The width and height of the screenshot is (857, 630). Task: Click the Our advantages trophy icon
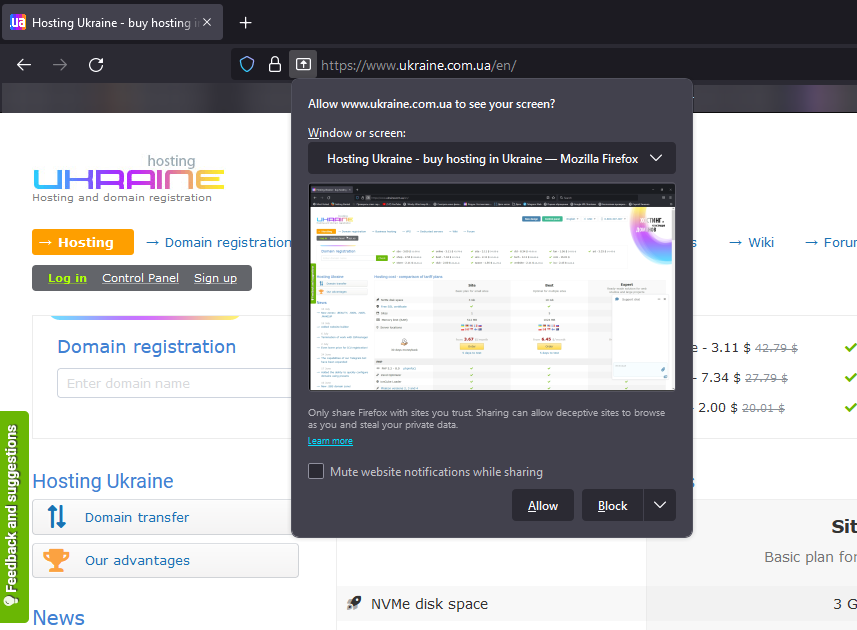(57, 561)
